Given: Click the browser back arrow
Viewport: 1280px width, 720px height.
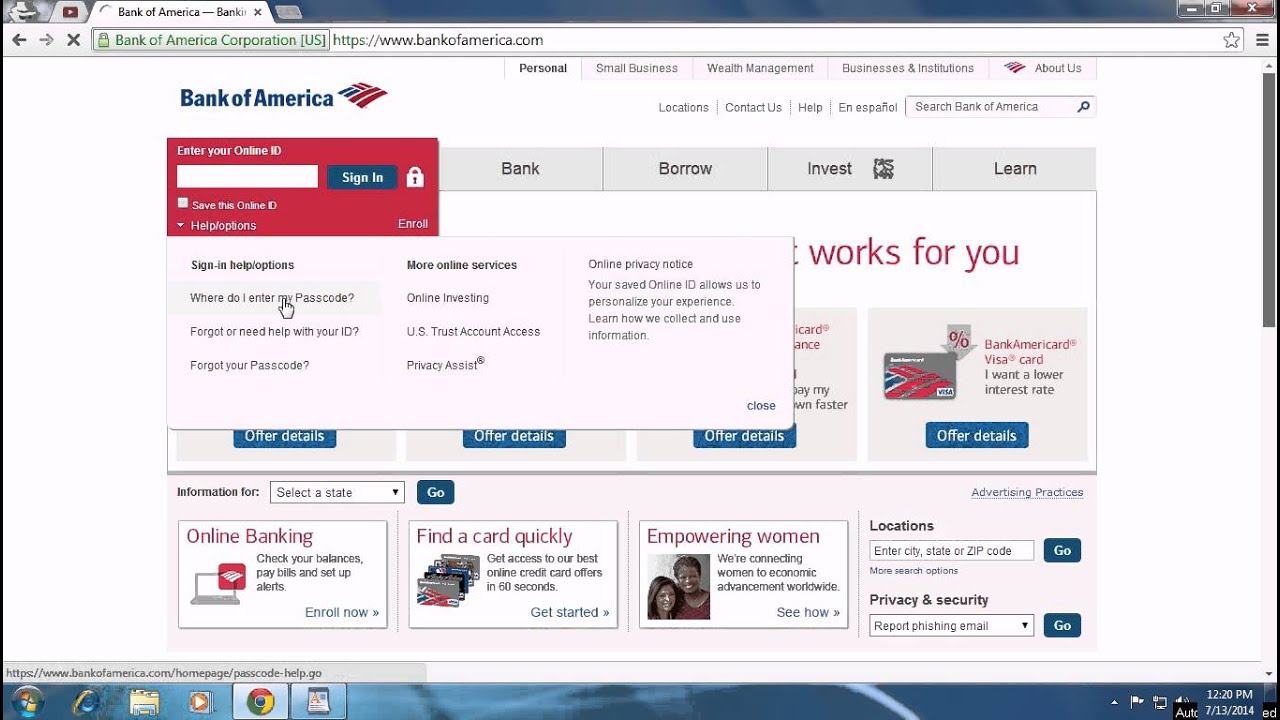Looking at the screenshot, I should tap(19, 40).
